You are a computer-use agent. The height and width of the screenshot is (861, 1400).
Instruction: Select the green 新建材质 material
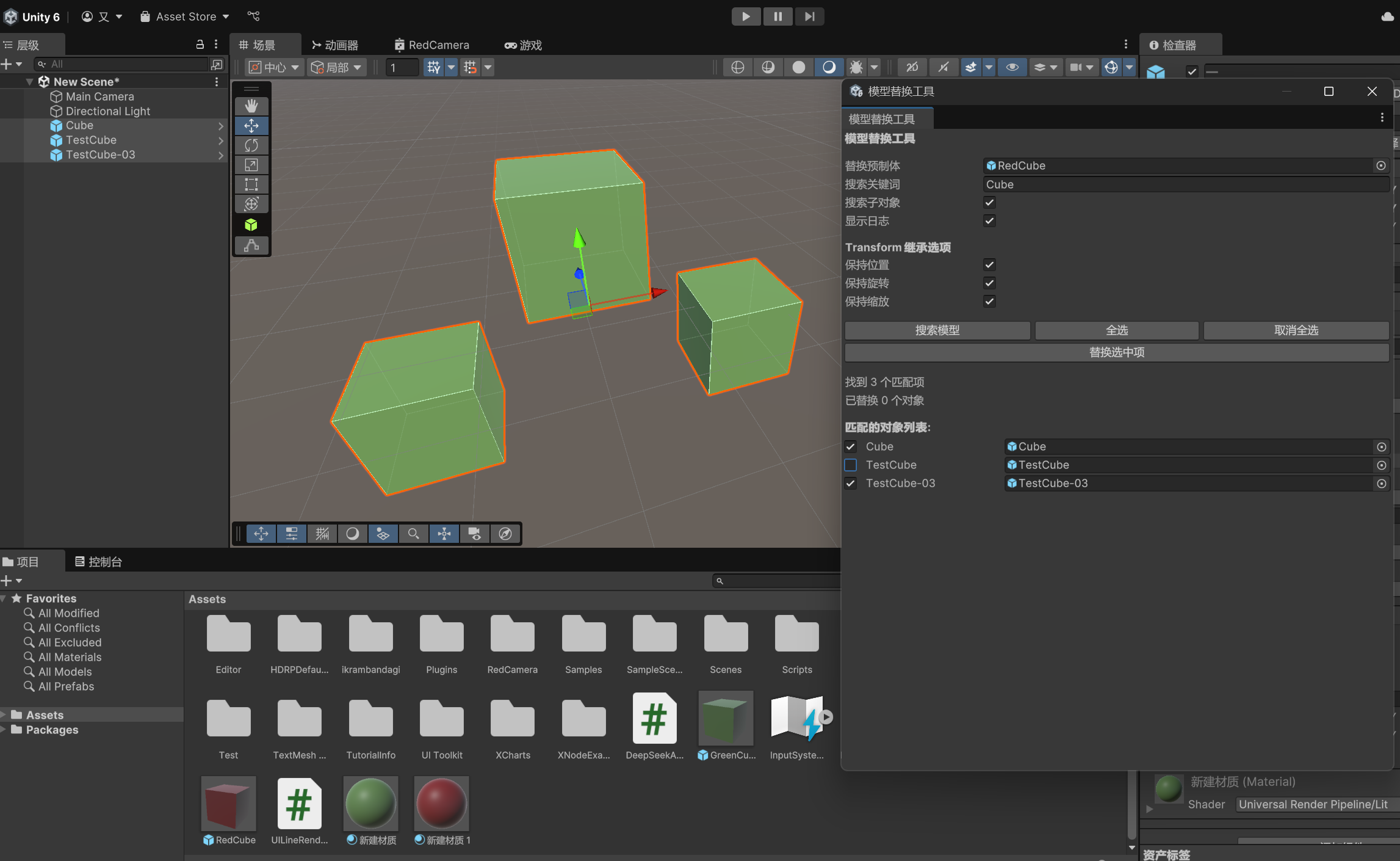(370, 804)
